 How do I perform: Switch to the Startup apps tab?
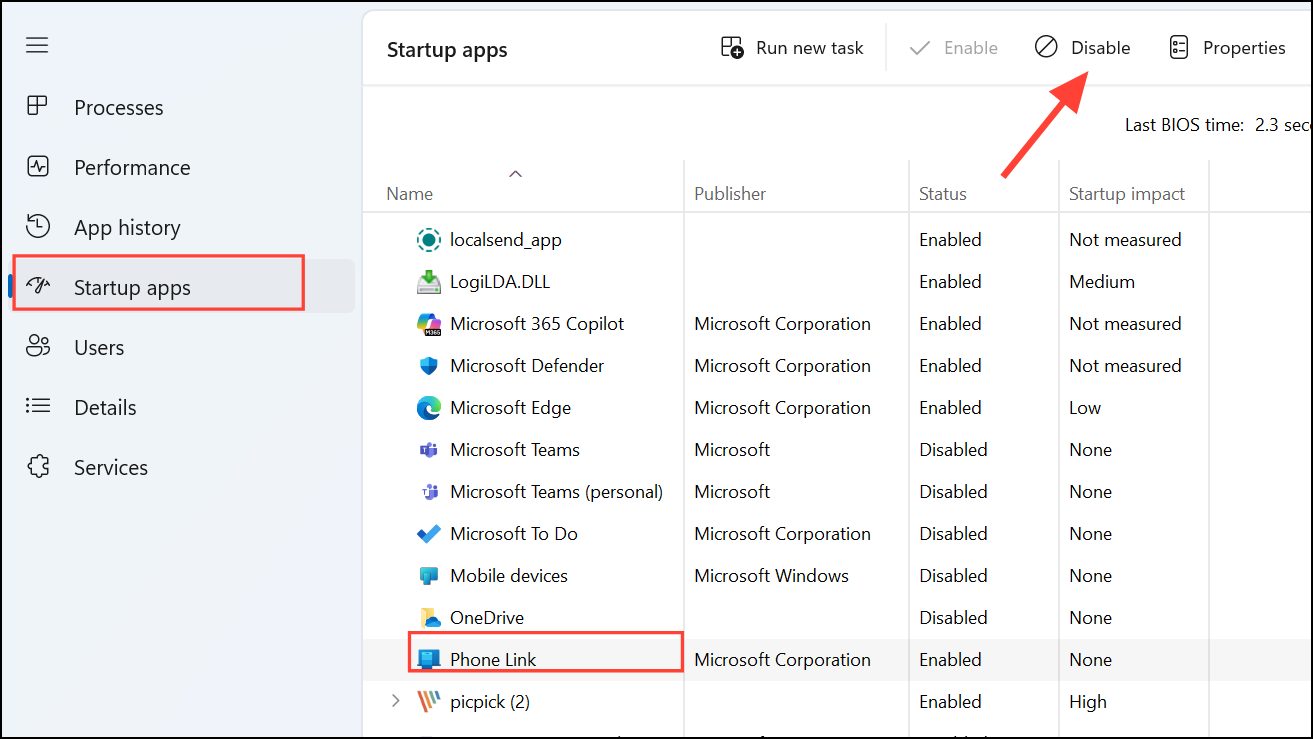tap(132, 287)
